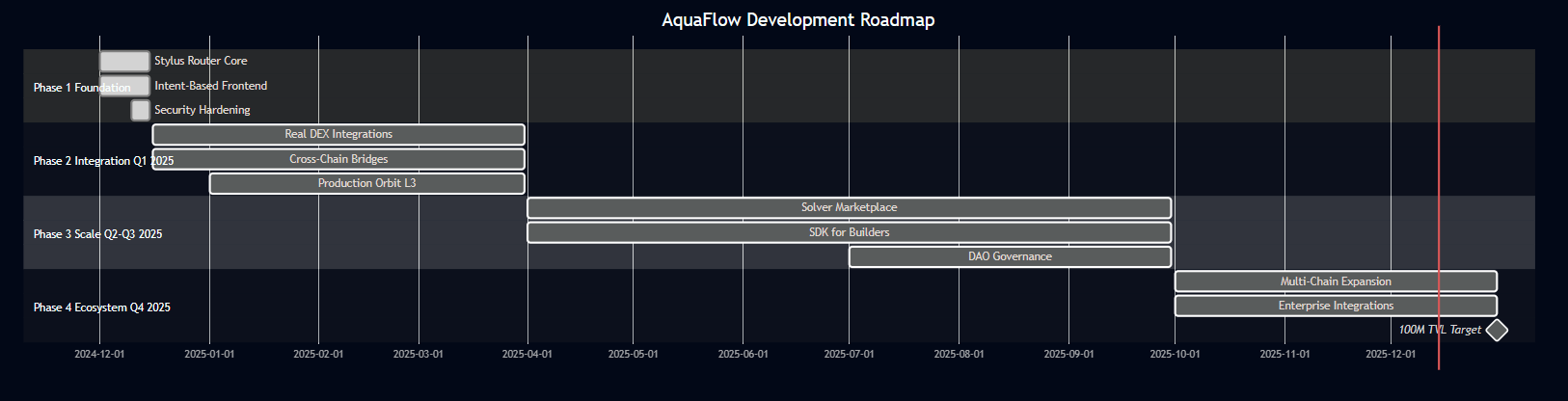Select the Stylus Router Core task bar
The height and width of the screenshot is (401, 1568).
pos(124,61)
